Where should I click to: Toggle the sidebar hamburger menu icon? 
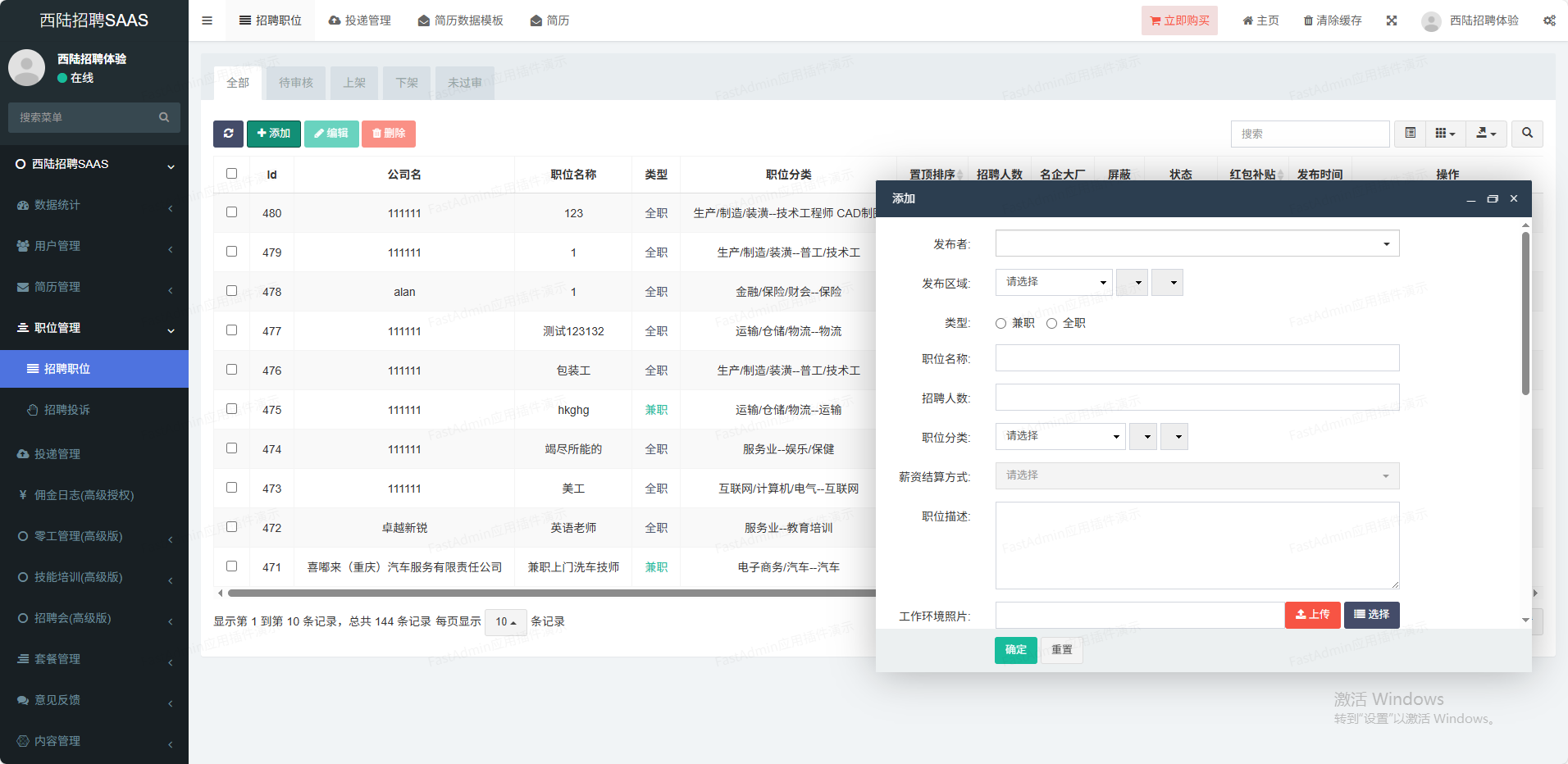(207, 20)
